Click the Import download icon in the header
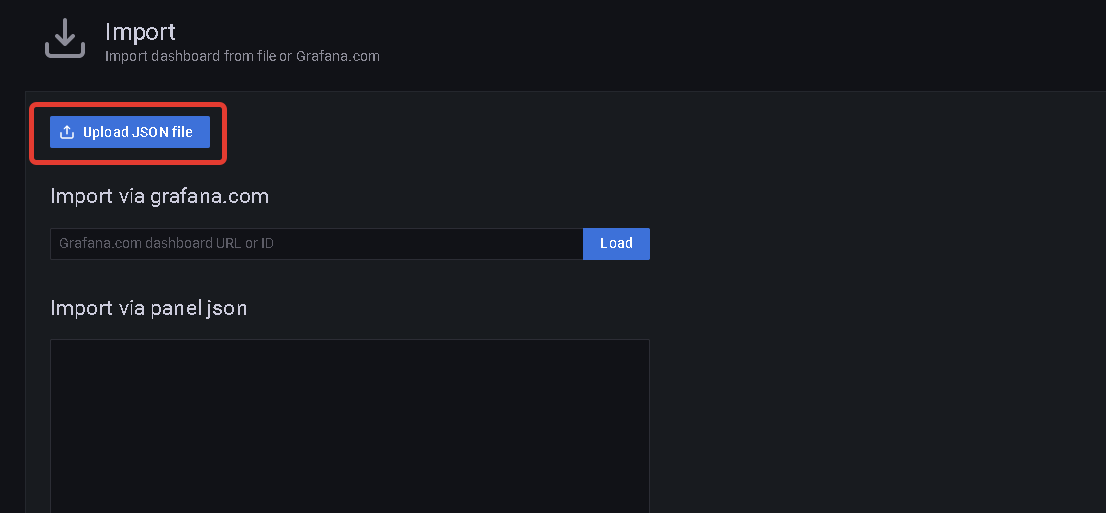The height and width of the screenshot is (513, 1106). point(65,37)
